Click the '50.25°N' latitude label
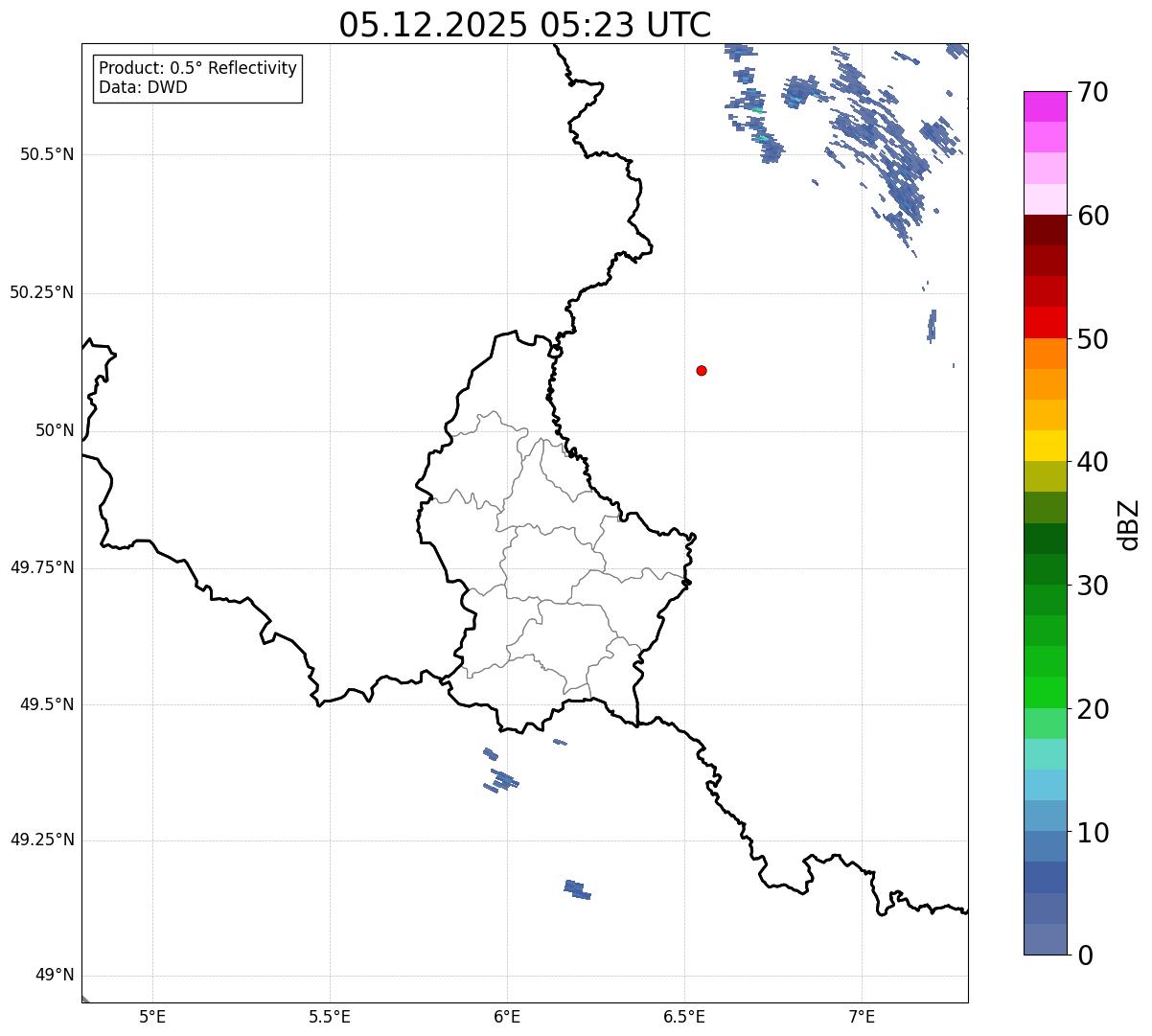 [41, 292]
